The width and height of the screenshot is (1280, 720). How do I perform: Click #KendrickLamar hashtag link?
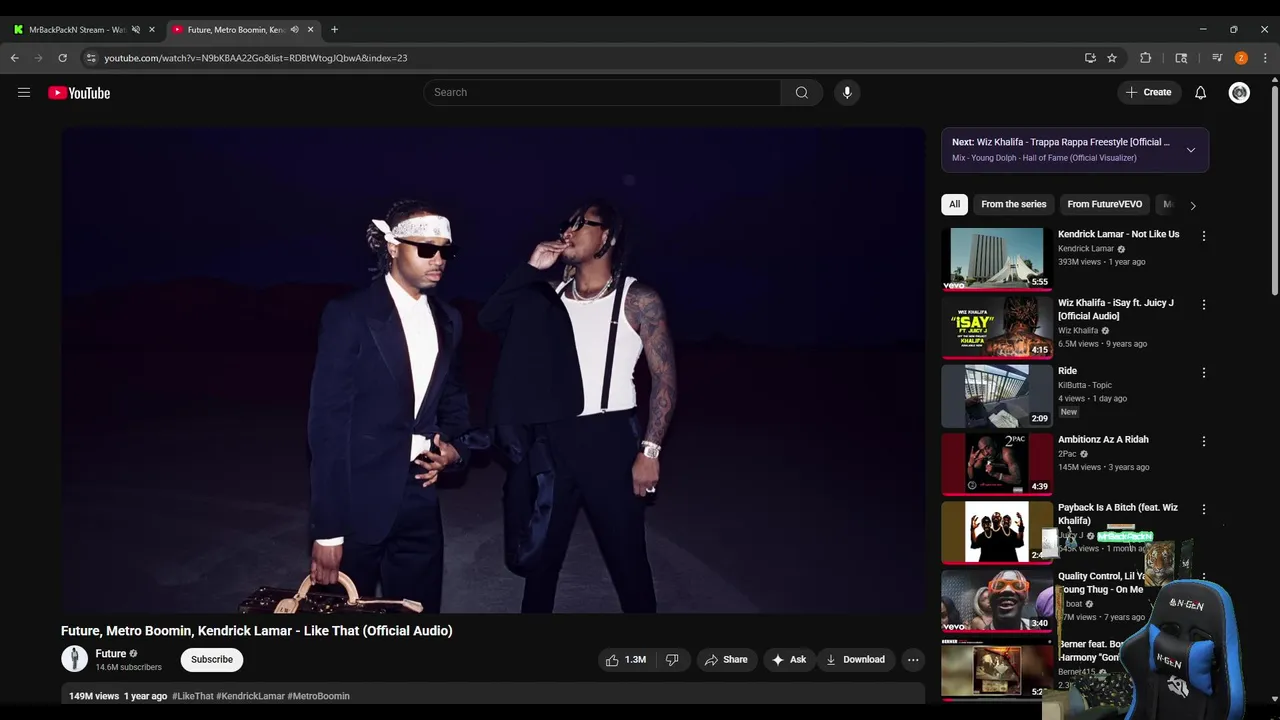click(x=251, y=696)
